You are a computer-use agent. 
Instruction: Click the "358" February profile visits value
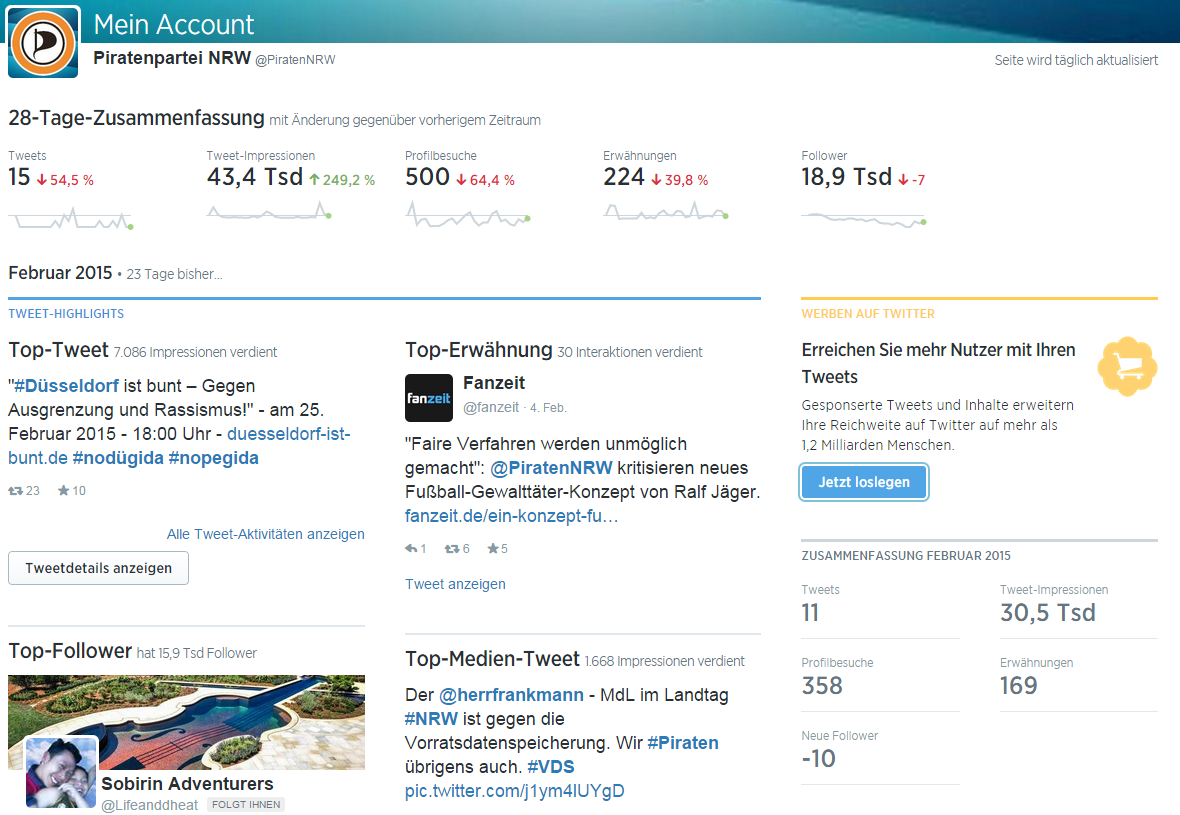click(822, 686)
